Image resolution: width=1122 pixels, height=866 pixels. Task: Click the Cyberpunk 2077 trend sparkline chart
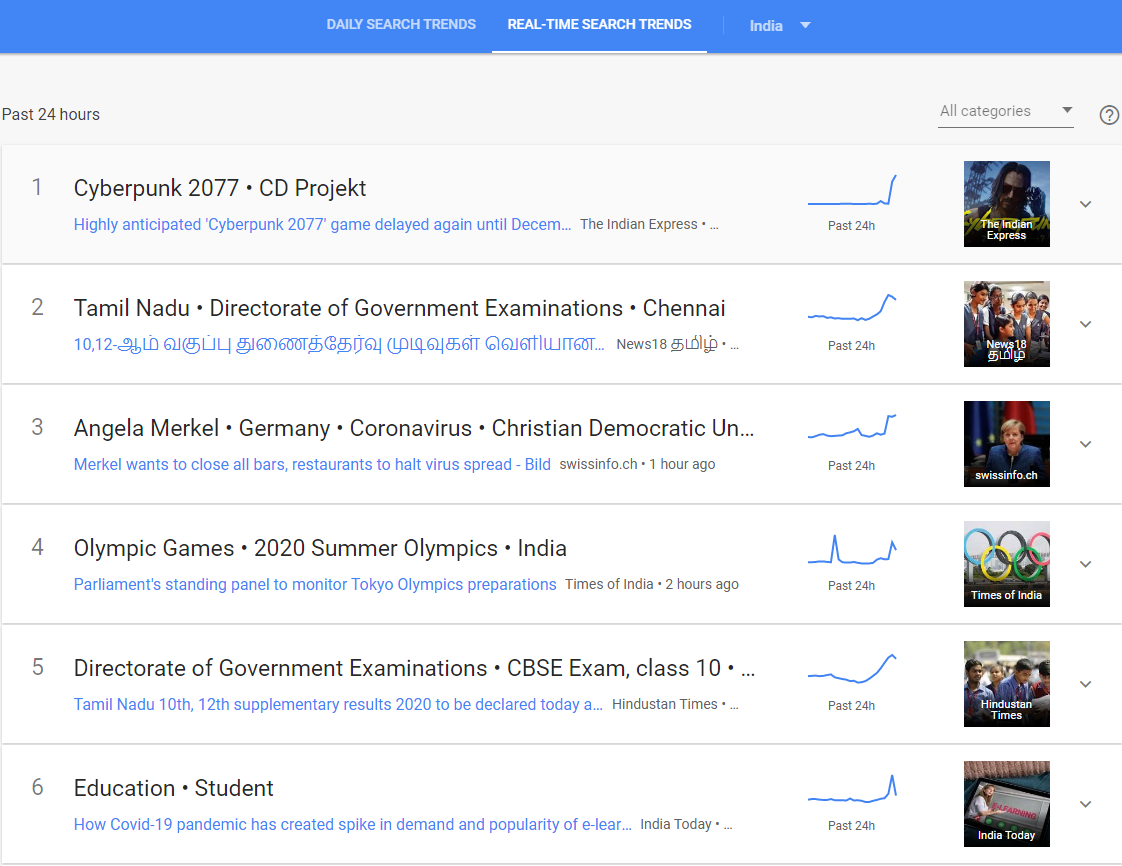852,191
